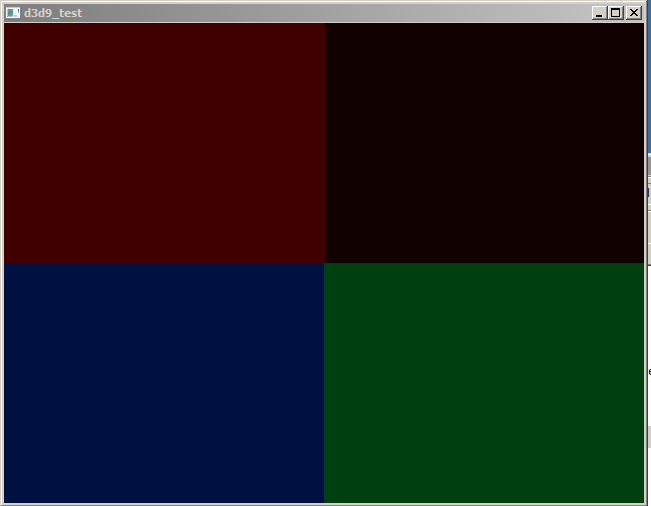Select the near-black top-right quadrant
Image resolution: width=651 pixels, height=506 pixels.
484,143
